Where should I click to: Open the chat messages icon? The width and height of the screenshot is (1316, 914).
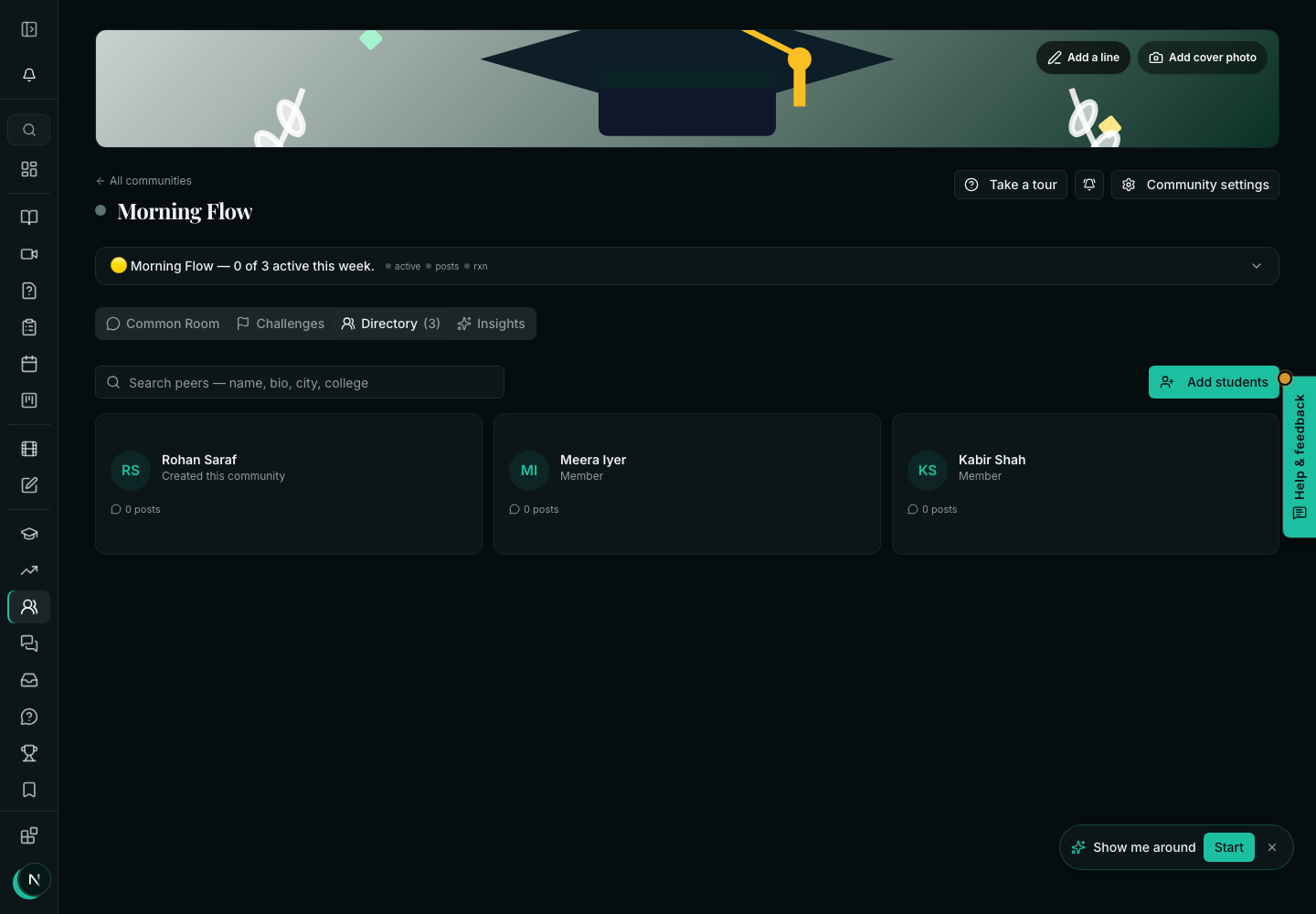[x=29, y=643]
